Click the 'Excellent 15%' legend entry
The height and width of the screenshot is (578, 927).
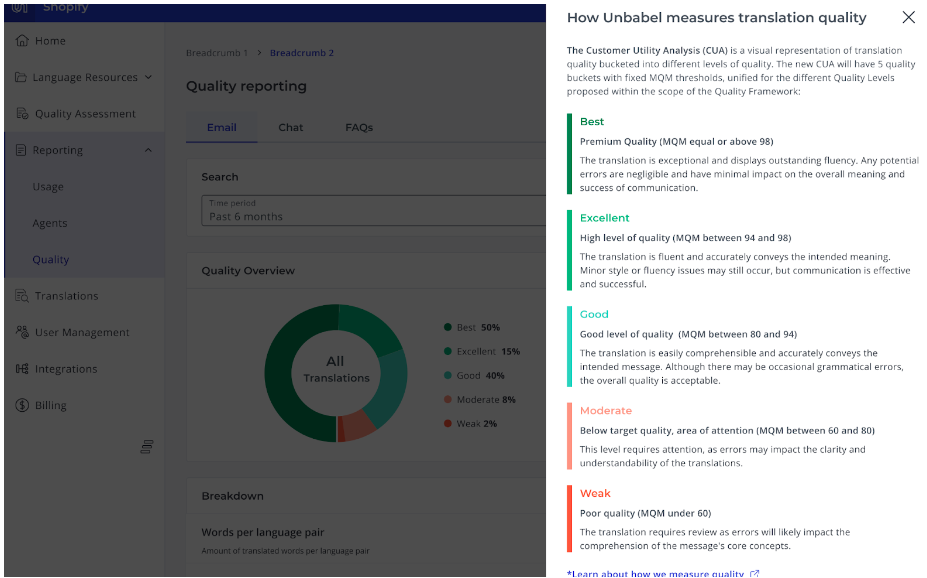482,351
